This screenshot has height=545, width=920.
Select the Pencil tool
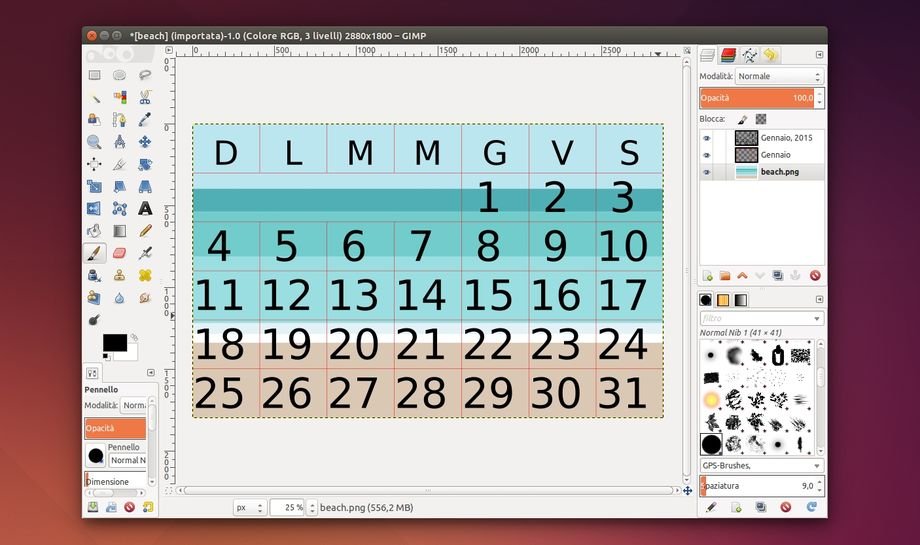point(145,231)
